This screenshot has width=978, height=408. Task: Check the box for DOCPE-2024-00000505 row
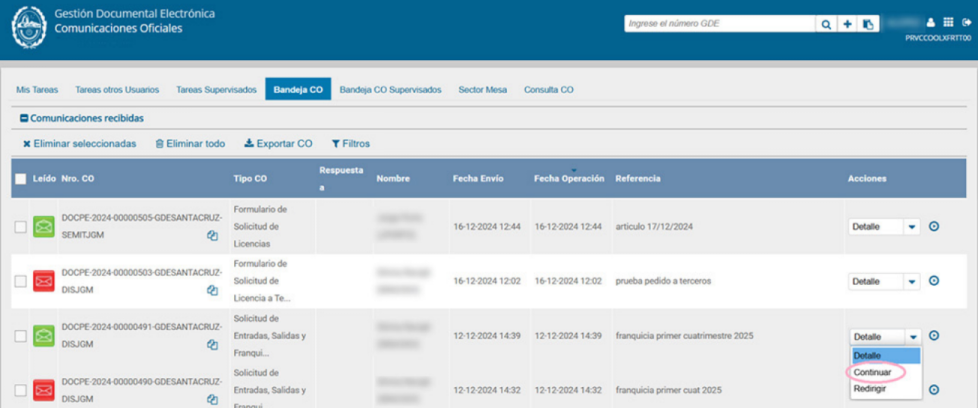[21, 227]
